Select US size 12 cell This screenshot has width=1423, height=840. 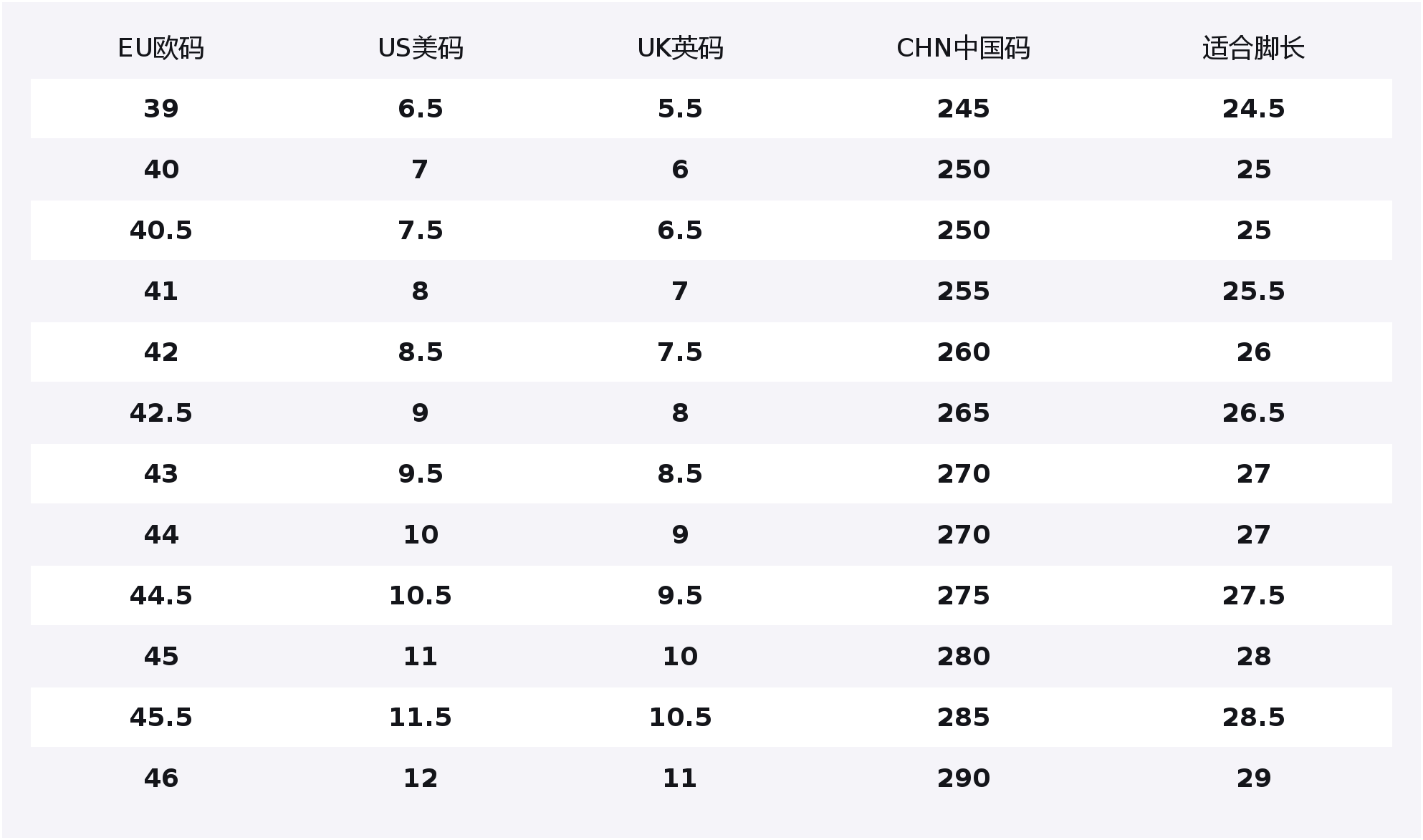pos(421,778)
